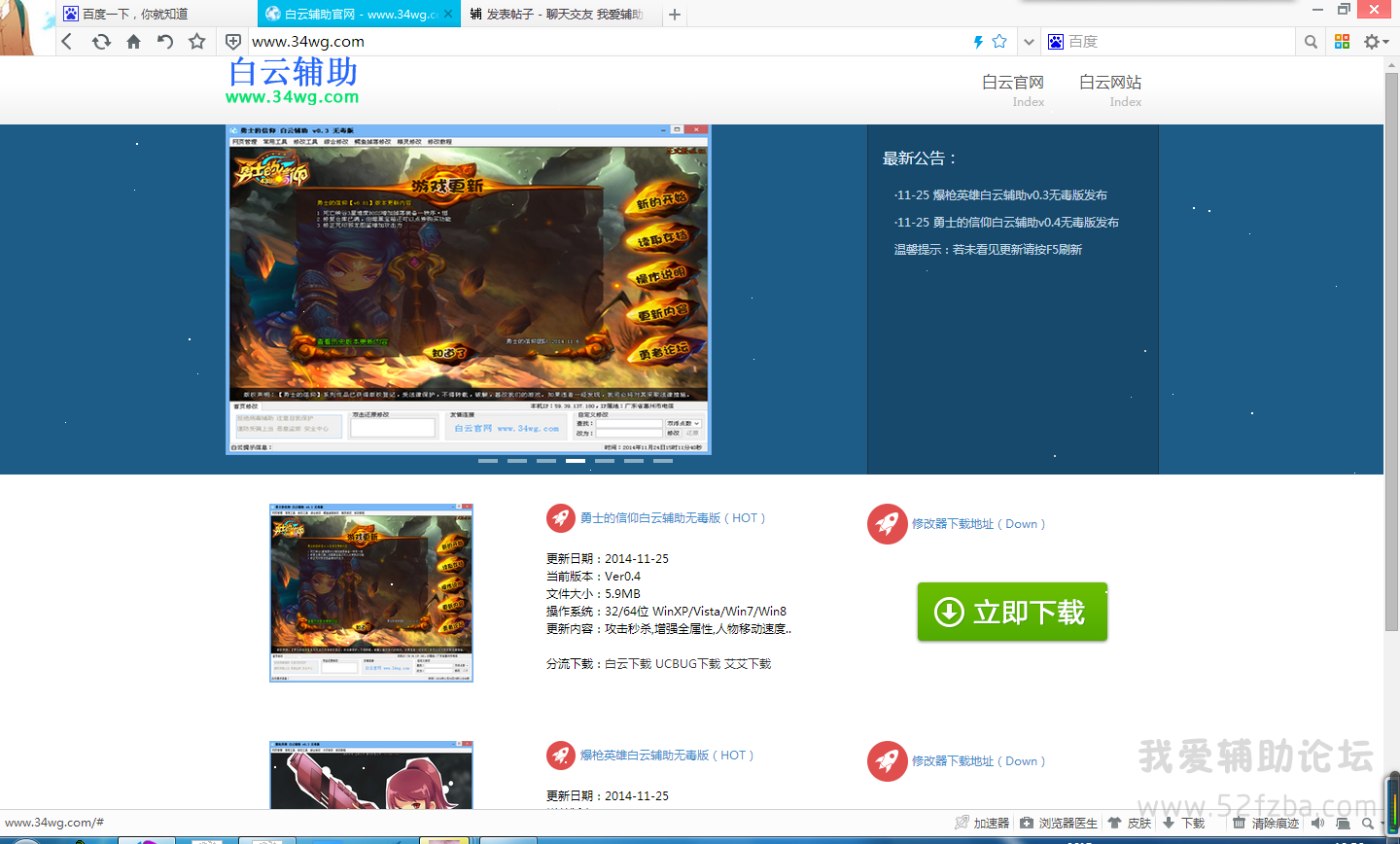Image resolution: width=1400 pixels, height=844 pixels.
Task: Click the www.34wg.com address bar
Action: (603, 42)
